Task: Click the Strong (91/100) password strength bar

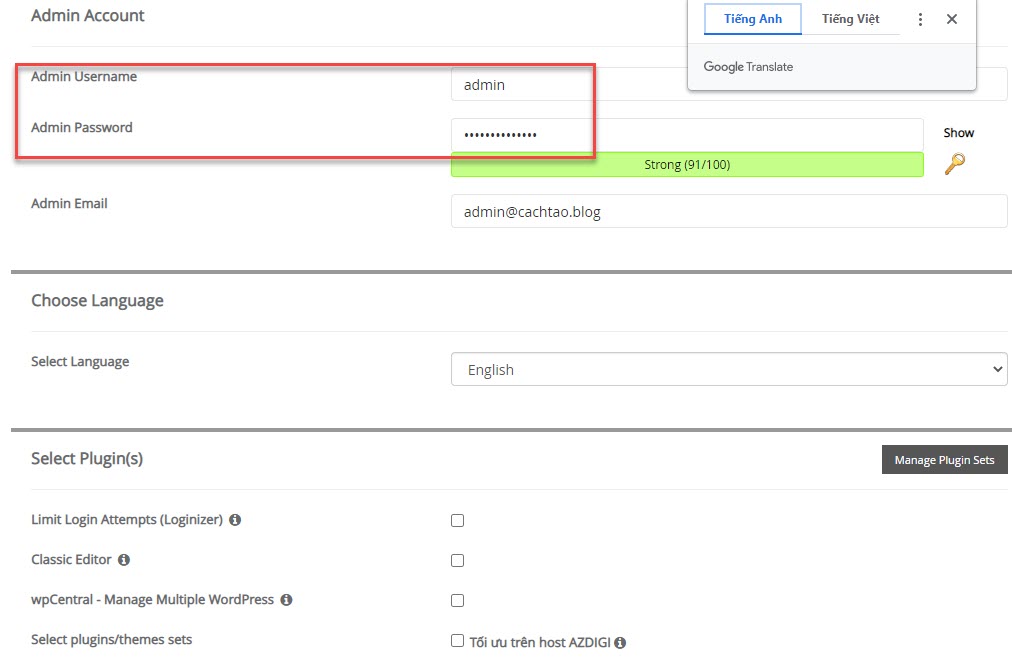Action: pos(687,165)
